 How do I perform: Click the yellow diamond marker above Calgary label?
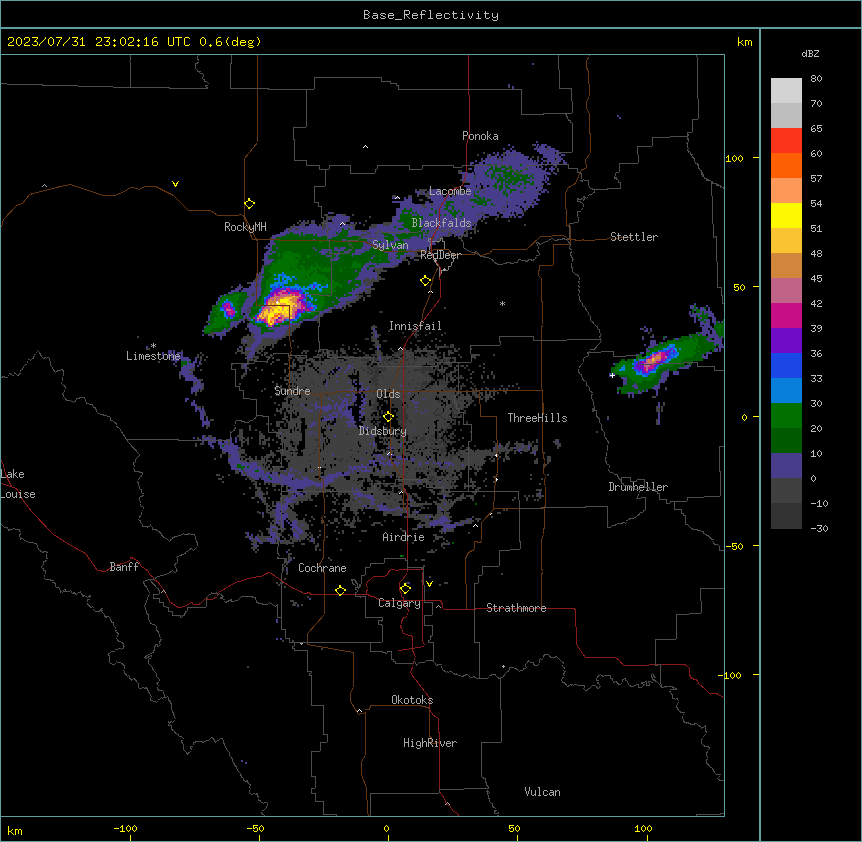click(405, 589)
